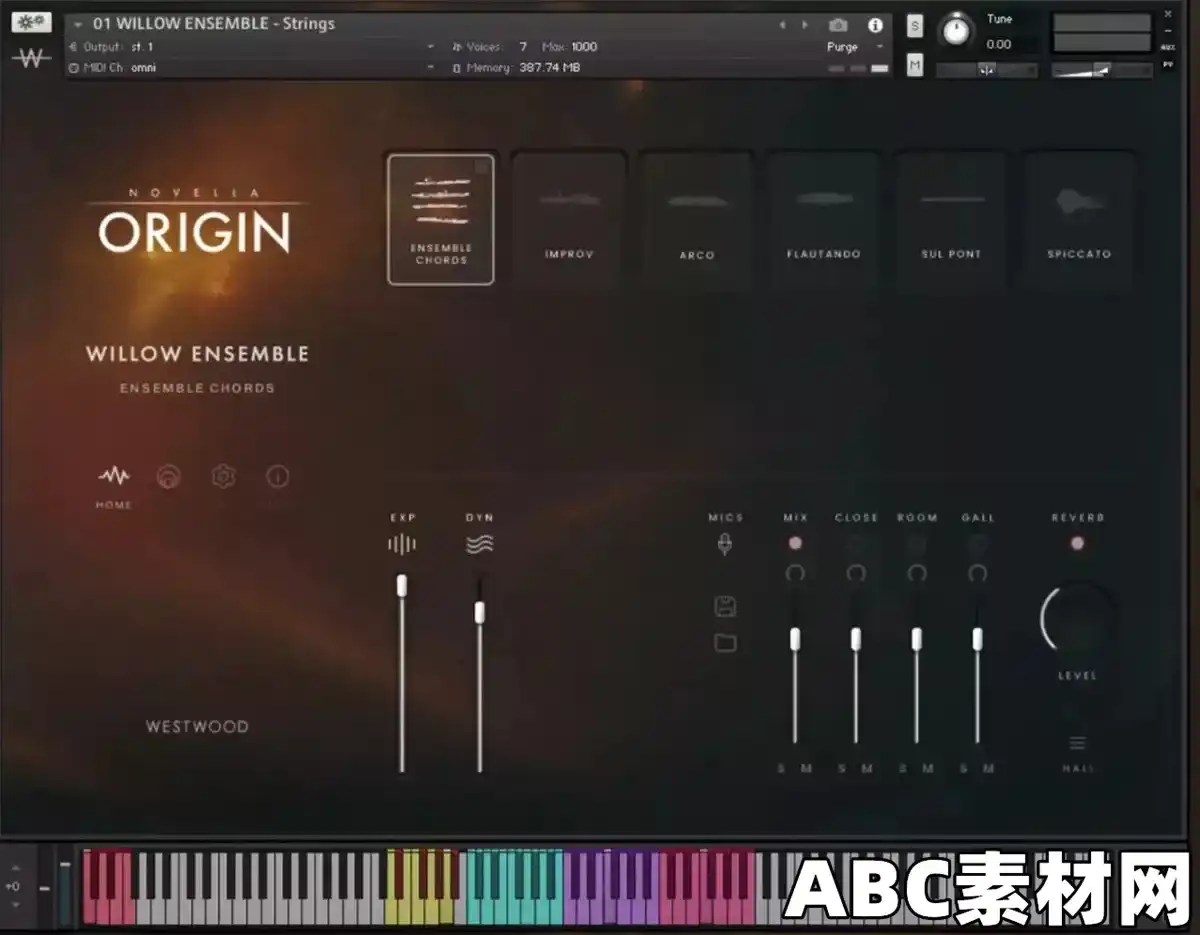Switch to the IMPROV articulation tab
Image resolution: width=1200 pixels, height=935 pixels.
click(568, 218)
